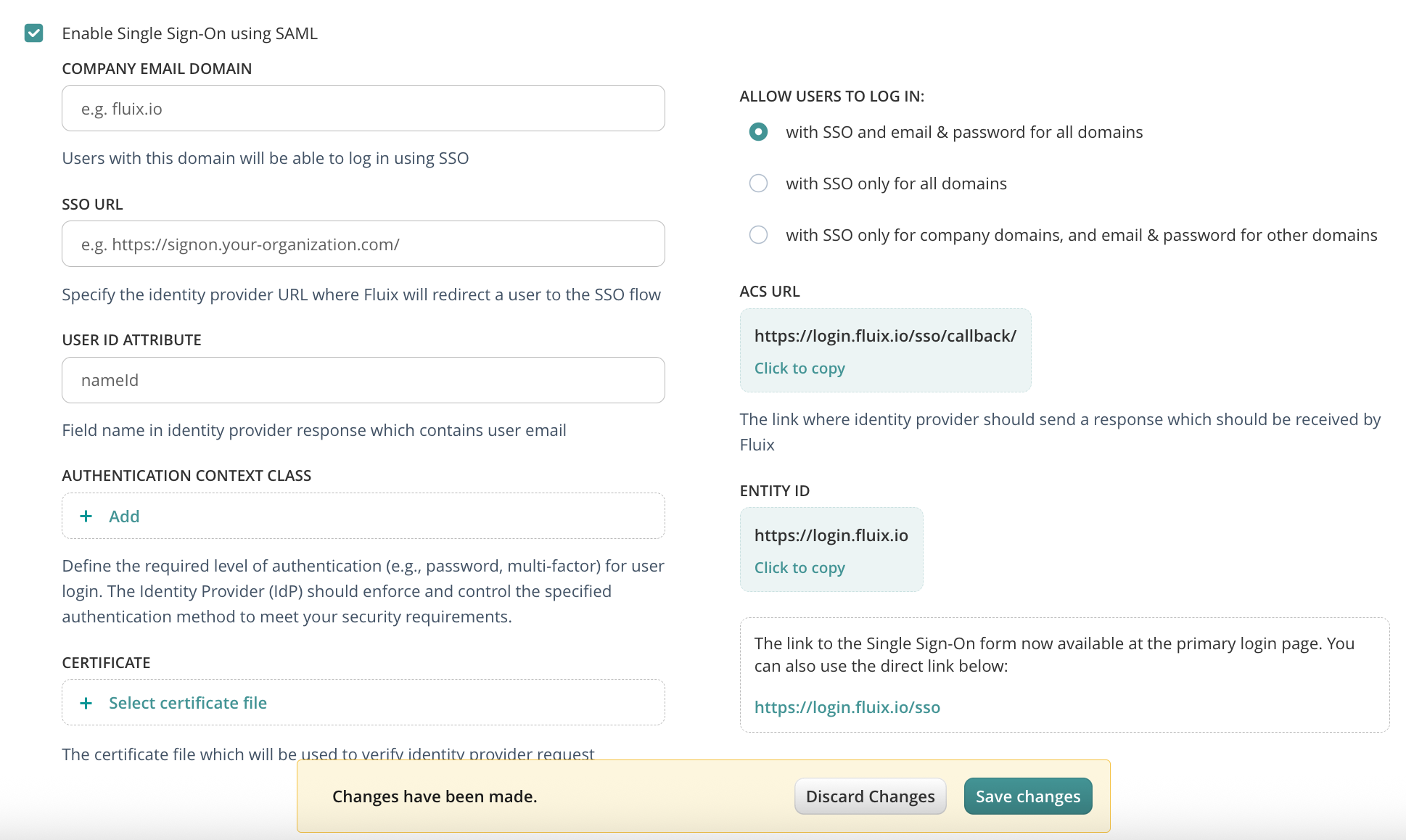This screenshot has height=840, width=1406.
Task: Edit the User ID Attribute field
Action: [x=363, y=380]
